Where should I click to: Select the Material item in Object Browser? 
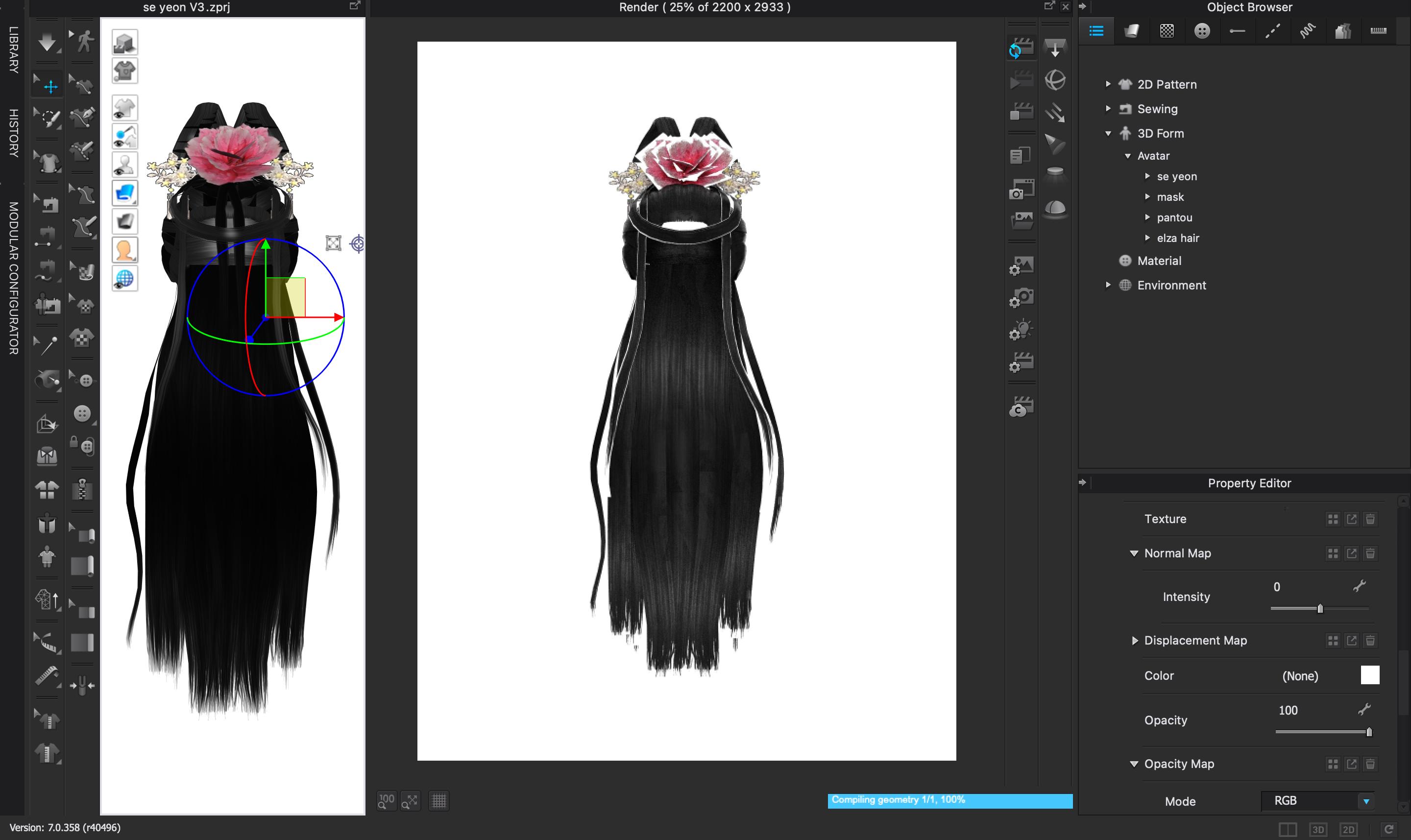coord(1159,261)
